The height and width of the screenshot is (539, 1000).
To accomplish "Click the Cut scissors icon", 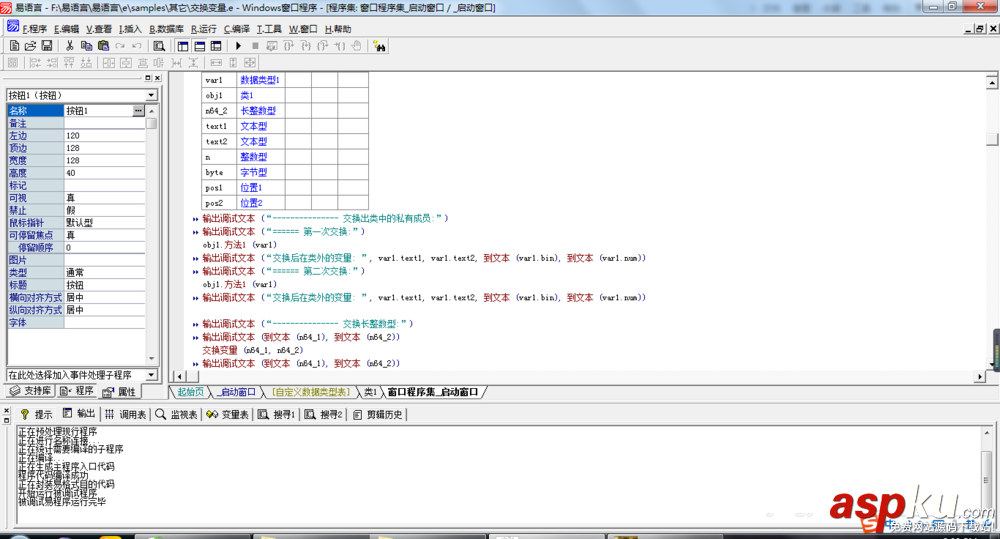I will click(x=70, y=46).
